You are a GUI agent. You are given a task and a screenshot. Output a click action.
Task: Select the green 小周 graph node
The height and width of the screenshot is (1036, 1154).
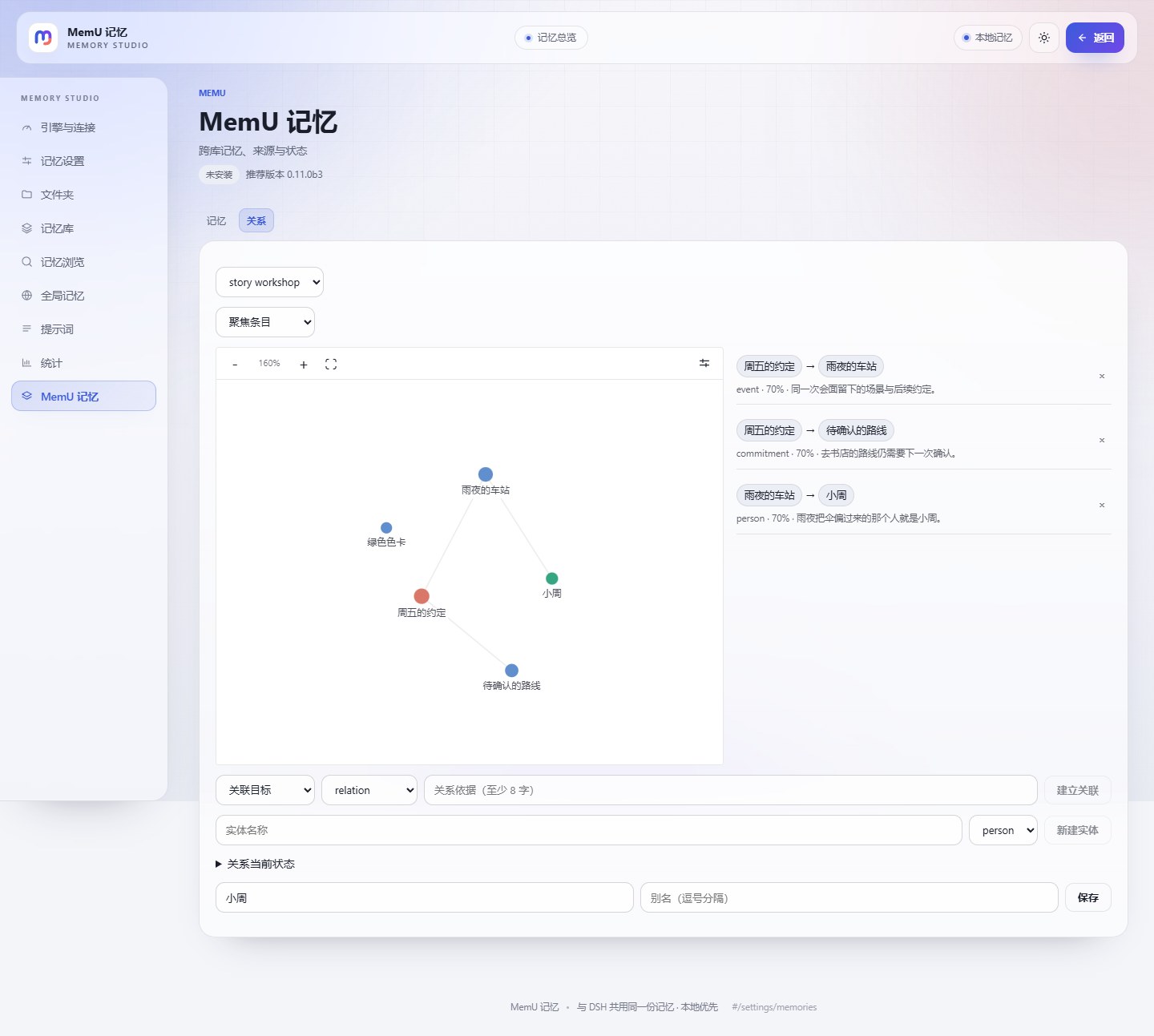tap(552, 578)
